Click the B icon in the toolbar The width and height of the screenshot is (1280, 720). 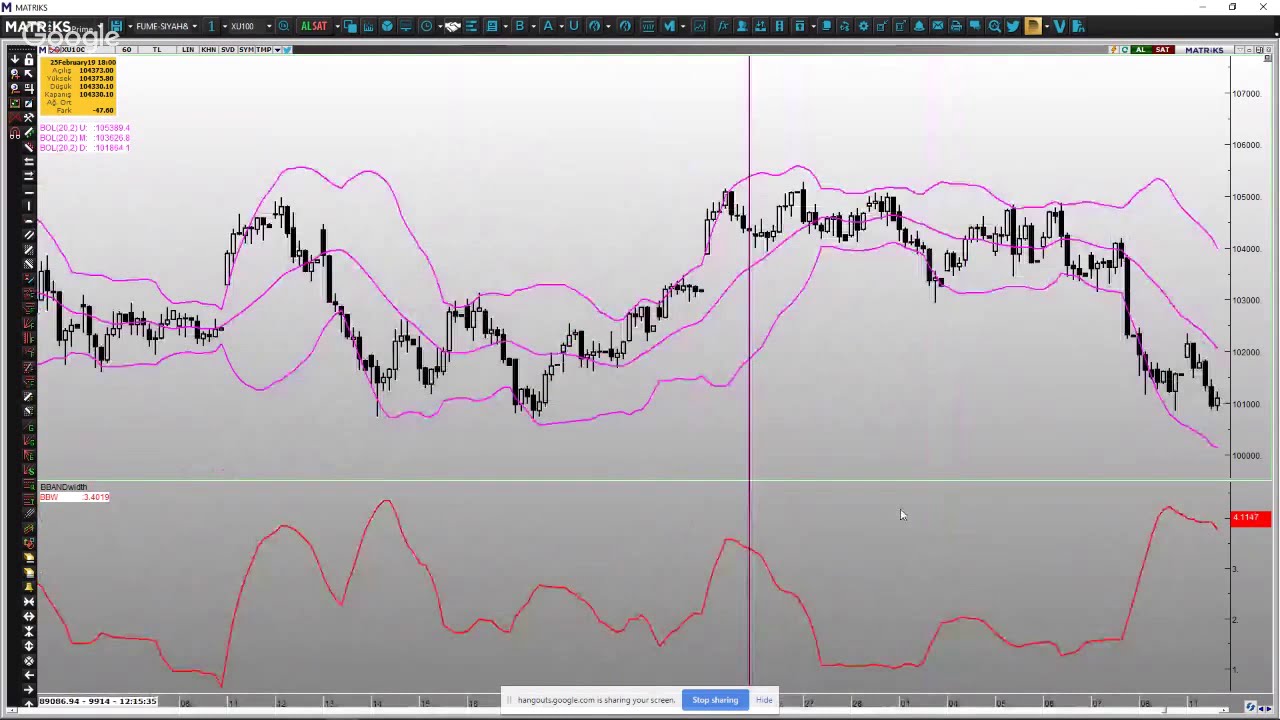[x=520, y=26]
